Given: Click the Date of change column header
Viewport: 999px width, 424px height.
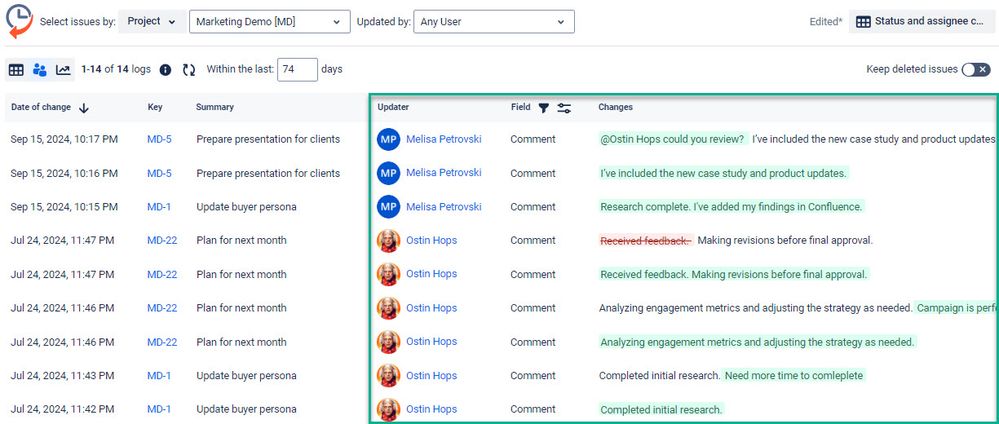Looking at the screenshot, I should 41,107.
